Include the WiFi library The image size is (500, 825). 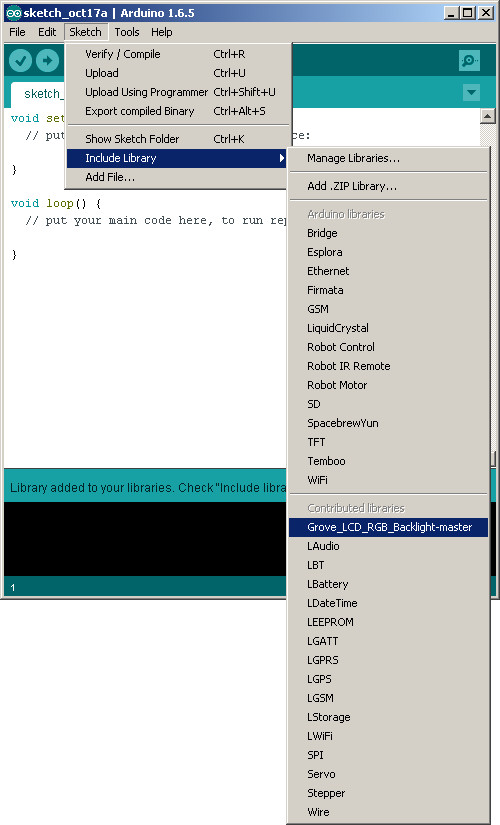(x=388, y=479)
